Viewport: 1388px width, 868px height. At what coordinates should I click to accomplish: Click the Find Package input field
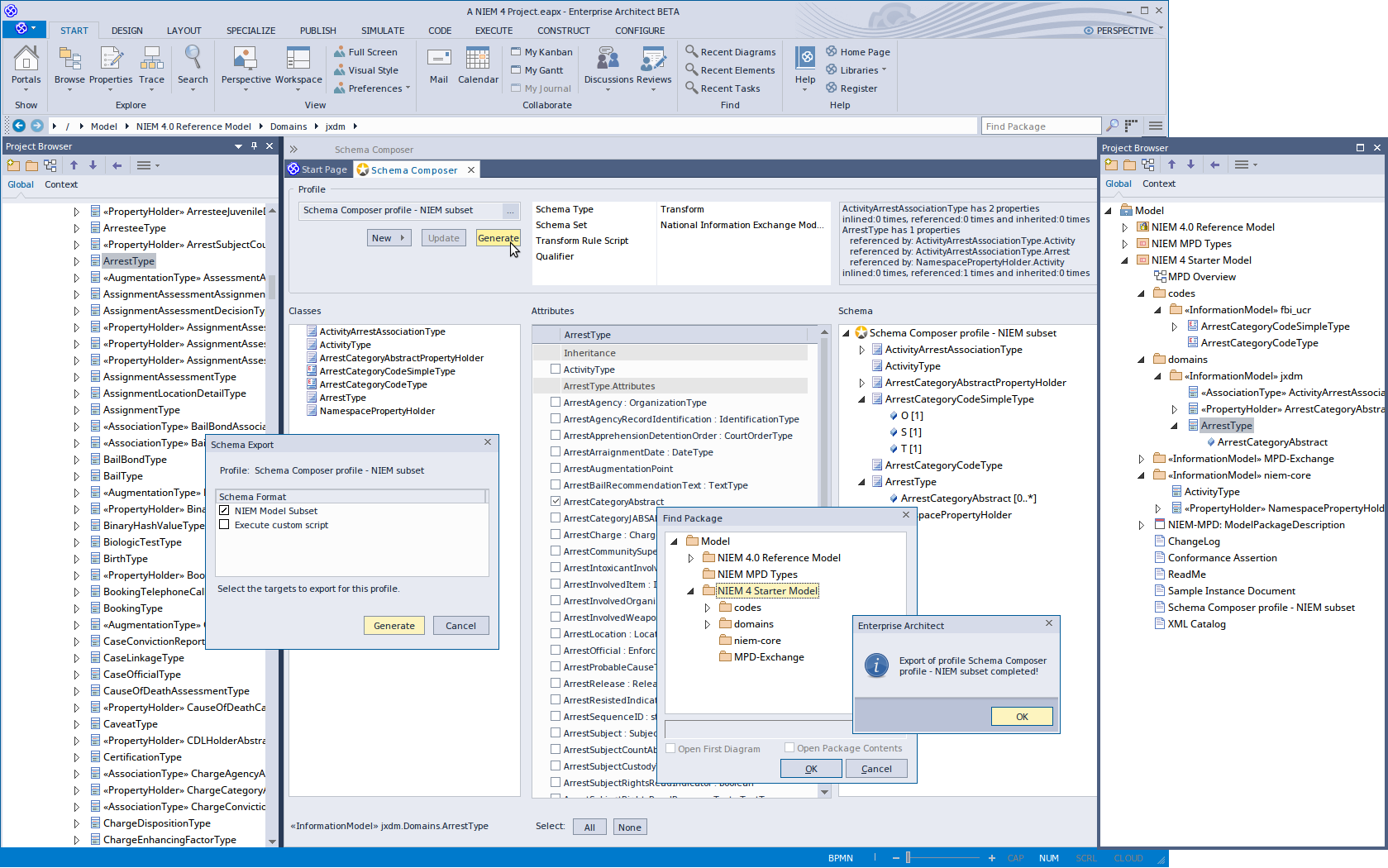tap(1041, 126)
